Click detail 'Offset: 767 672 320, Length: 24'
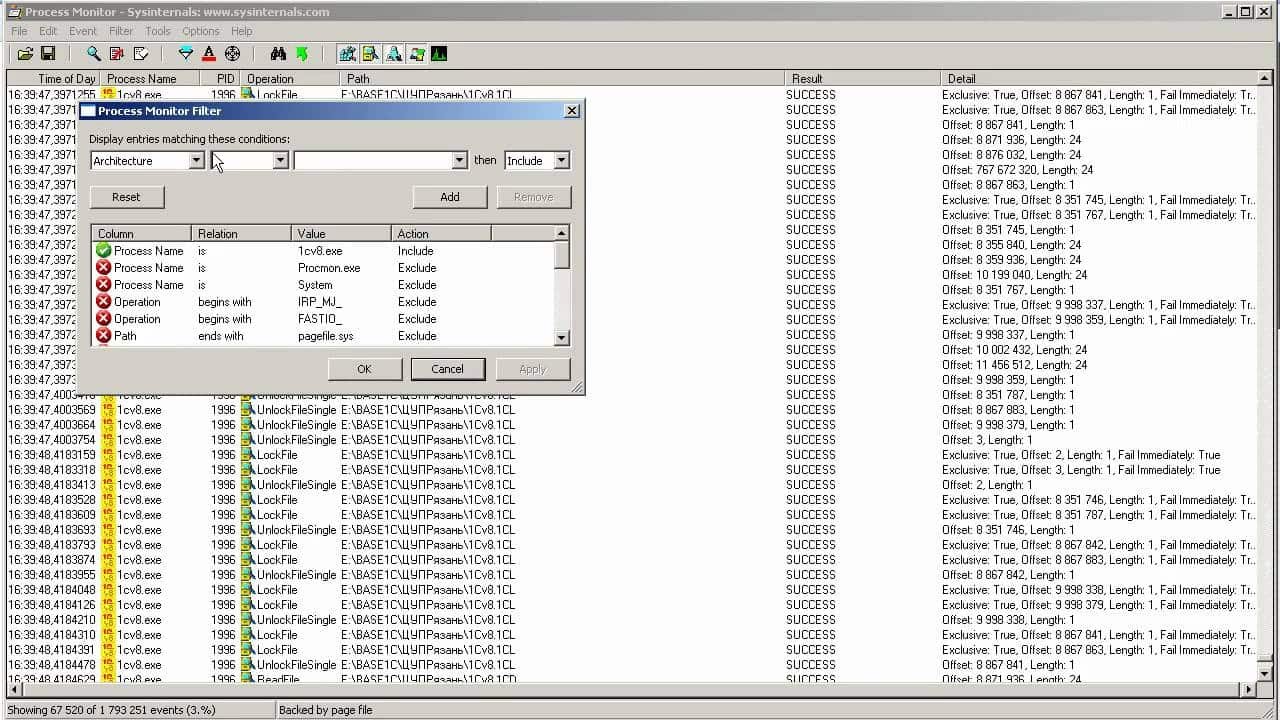The width and height of the screenshot is (1280, 720). (1017, 170)
